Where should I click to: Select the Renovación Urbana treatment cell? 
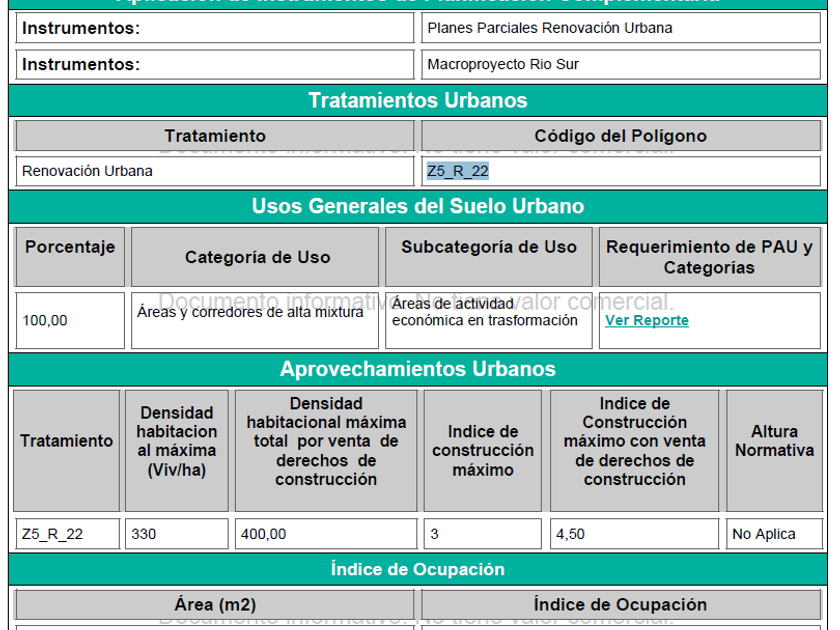[215, 171]
